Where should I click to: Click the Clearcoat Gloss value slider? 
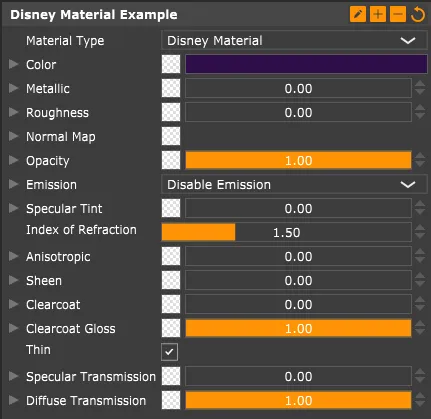click(298, 328)
